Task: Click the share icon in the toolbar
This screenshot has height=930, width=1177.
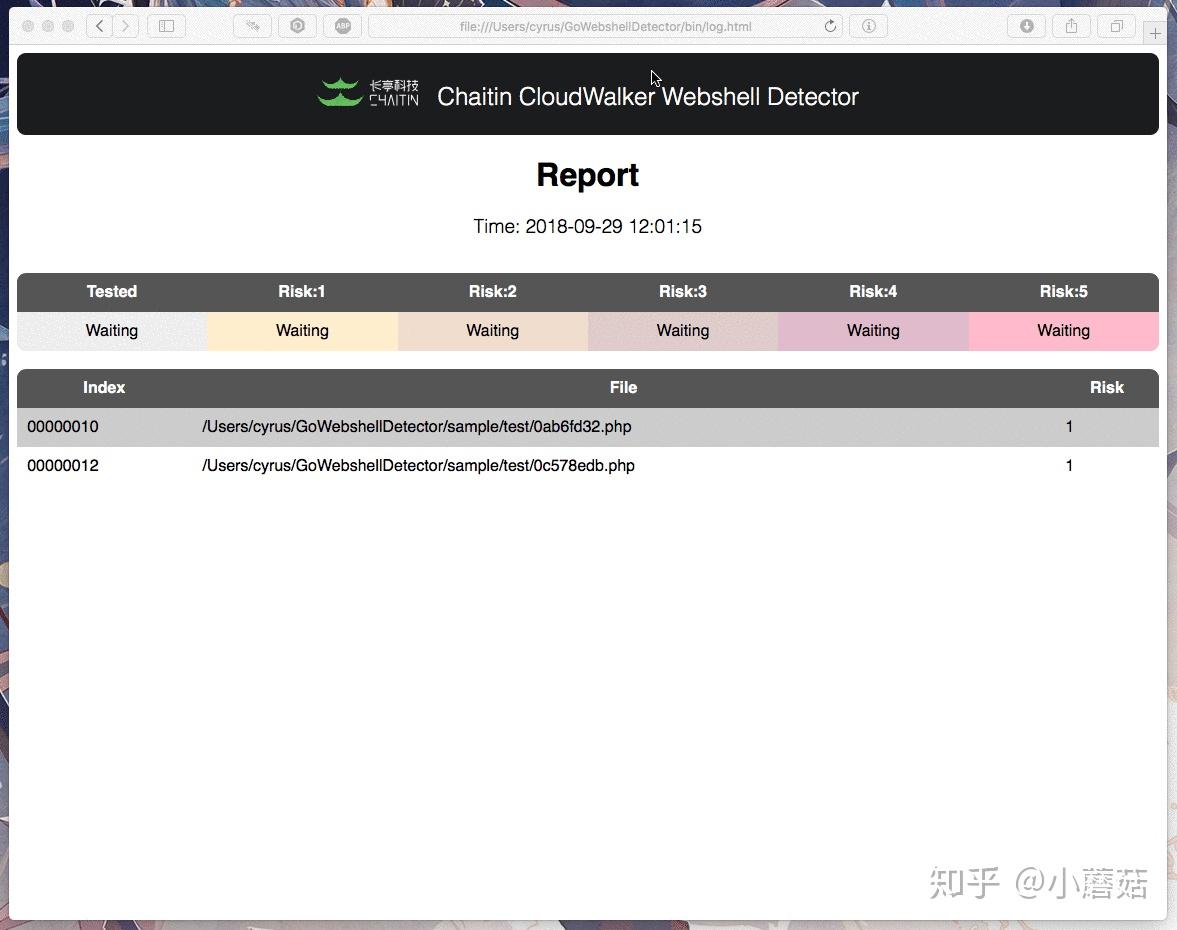Action: point(1071,26)
